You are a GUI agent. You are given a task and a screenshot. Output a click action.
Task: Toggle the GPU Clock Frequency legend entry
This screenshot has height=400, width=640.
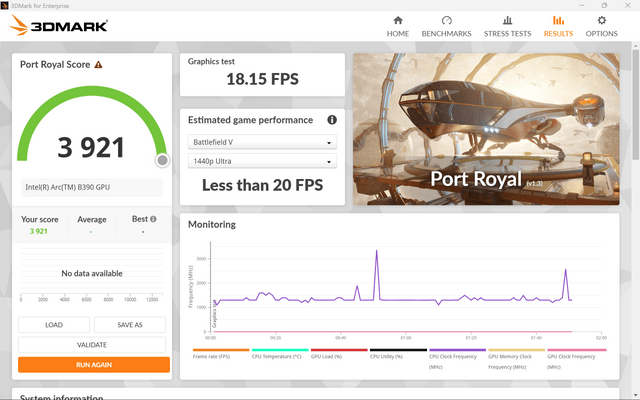click(576, 359)
